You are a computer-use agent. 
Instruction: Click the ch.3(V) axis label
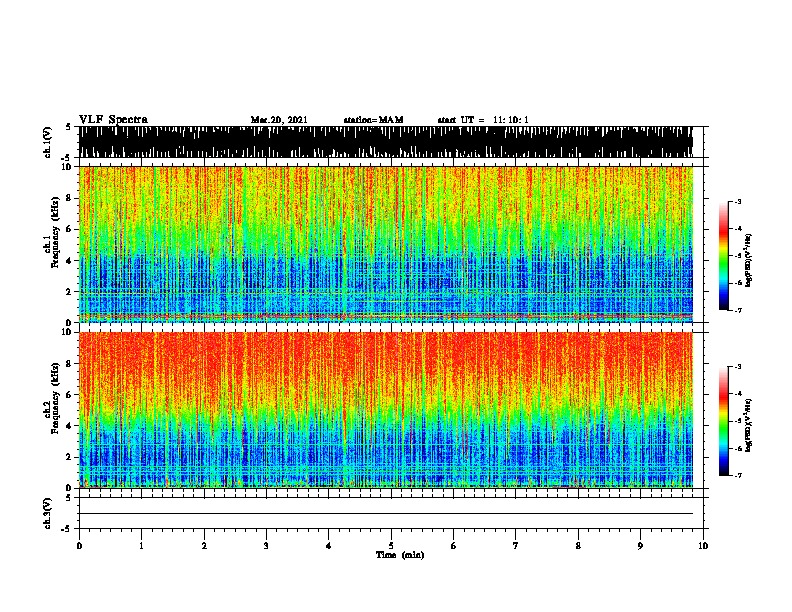[47, 513]
